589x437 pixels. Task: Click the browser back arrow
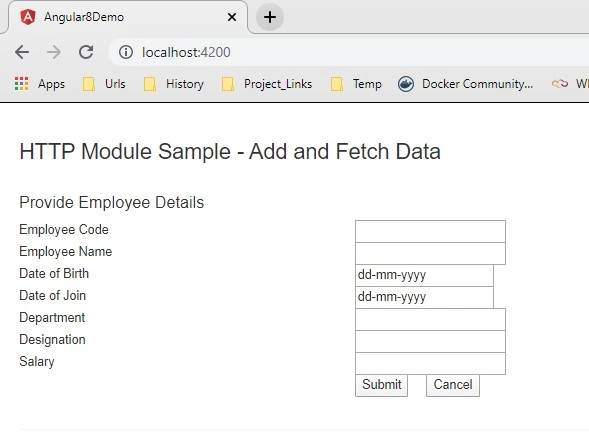point(22,52)
